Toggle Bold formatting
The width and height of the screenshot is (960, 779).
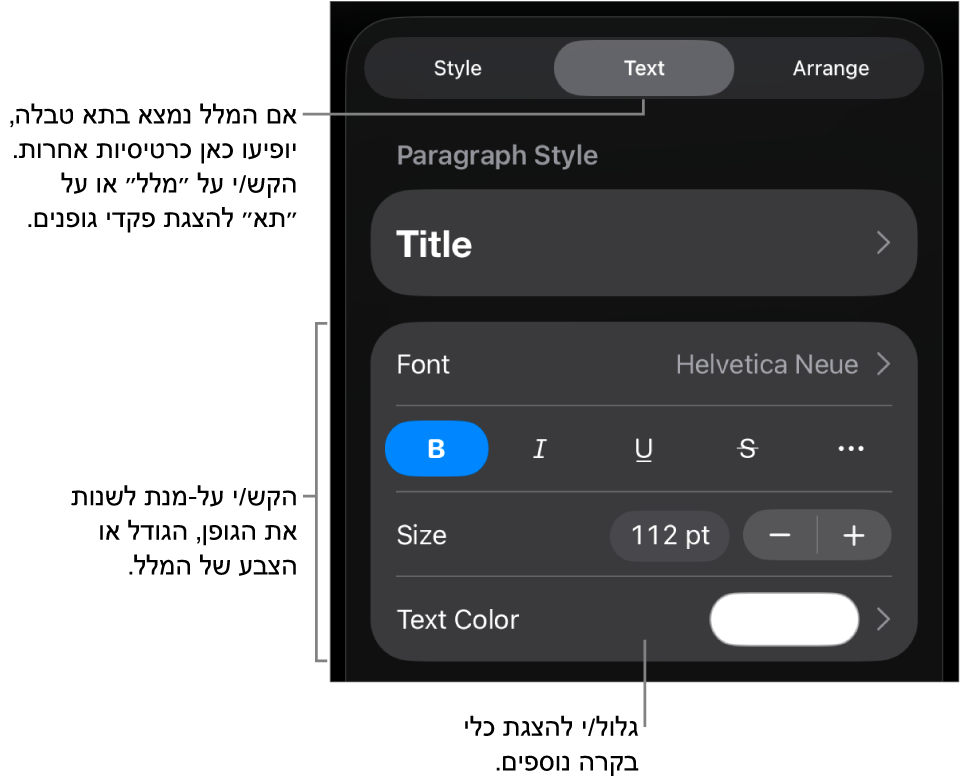437,448
